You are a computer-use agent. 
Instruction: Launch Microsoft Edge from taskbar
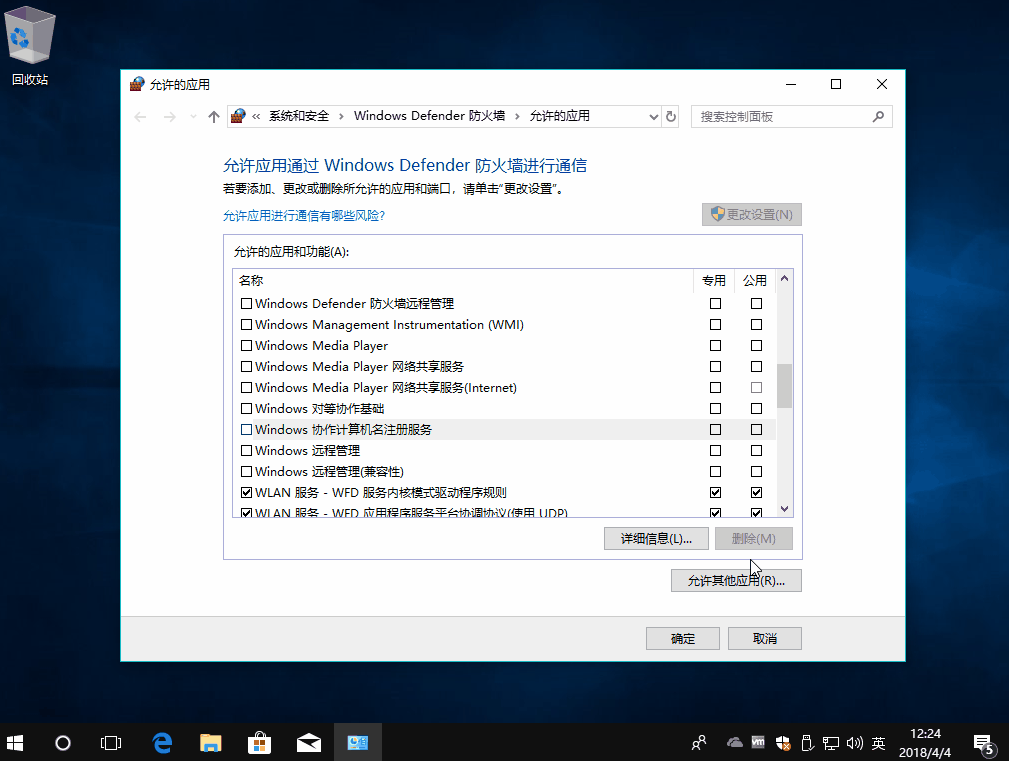pos(162,743)
